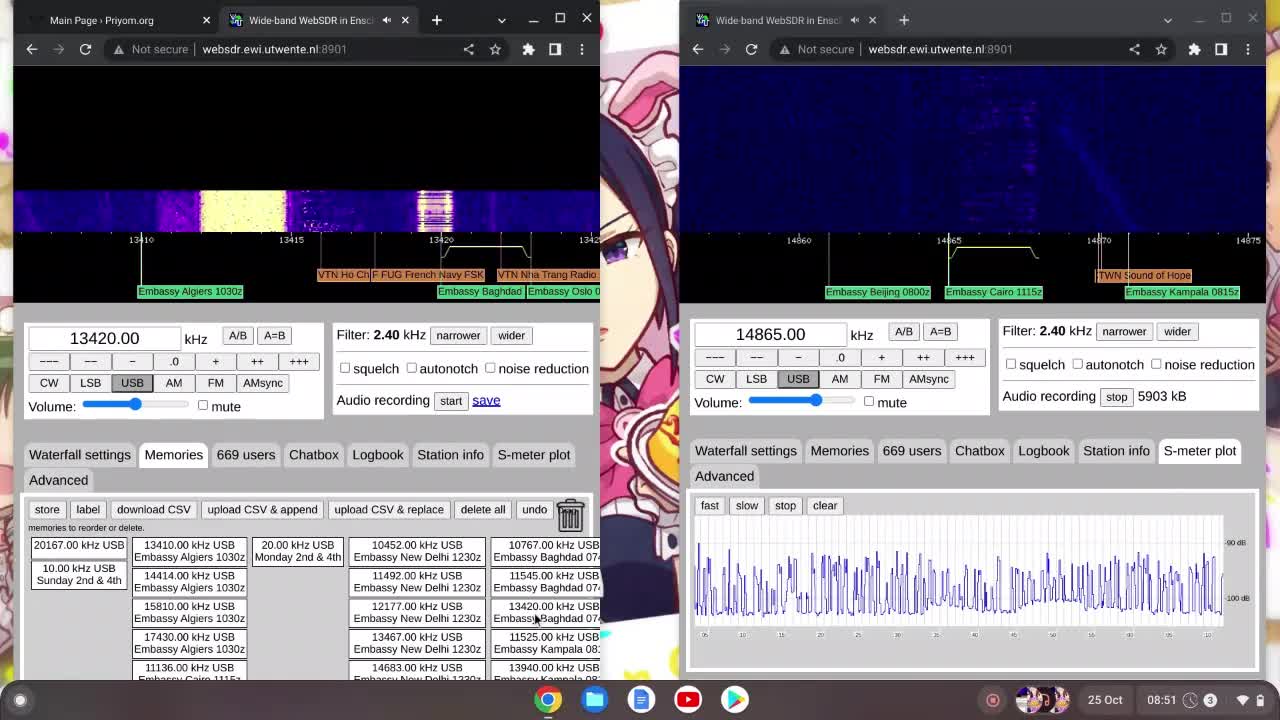Enable autonotch checkbox in left window

coord(411,368)
